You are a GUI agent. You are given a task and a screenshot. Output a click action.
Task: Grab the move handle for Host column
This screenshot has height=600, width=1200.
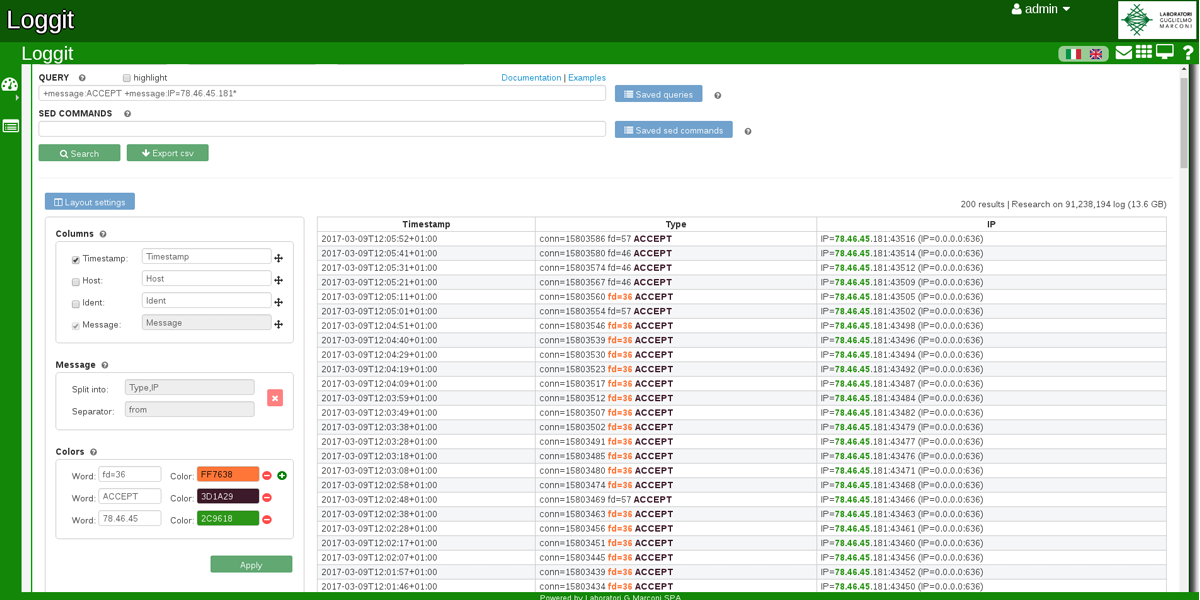pyautogui.click(x=279, y=281)
